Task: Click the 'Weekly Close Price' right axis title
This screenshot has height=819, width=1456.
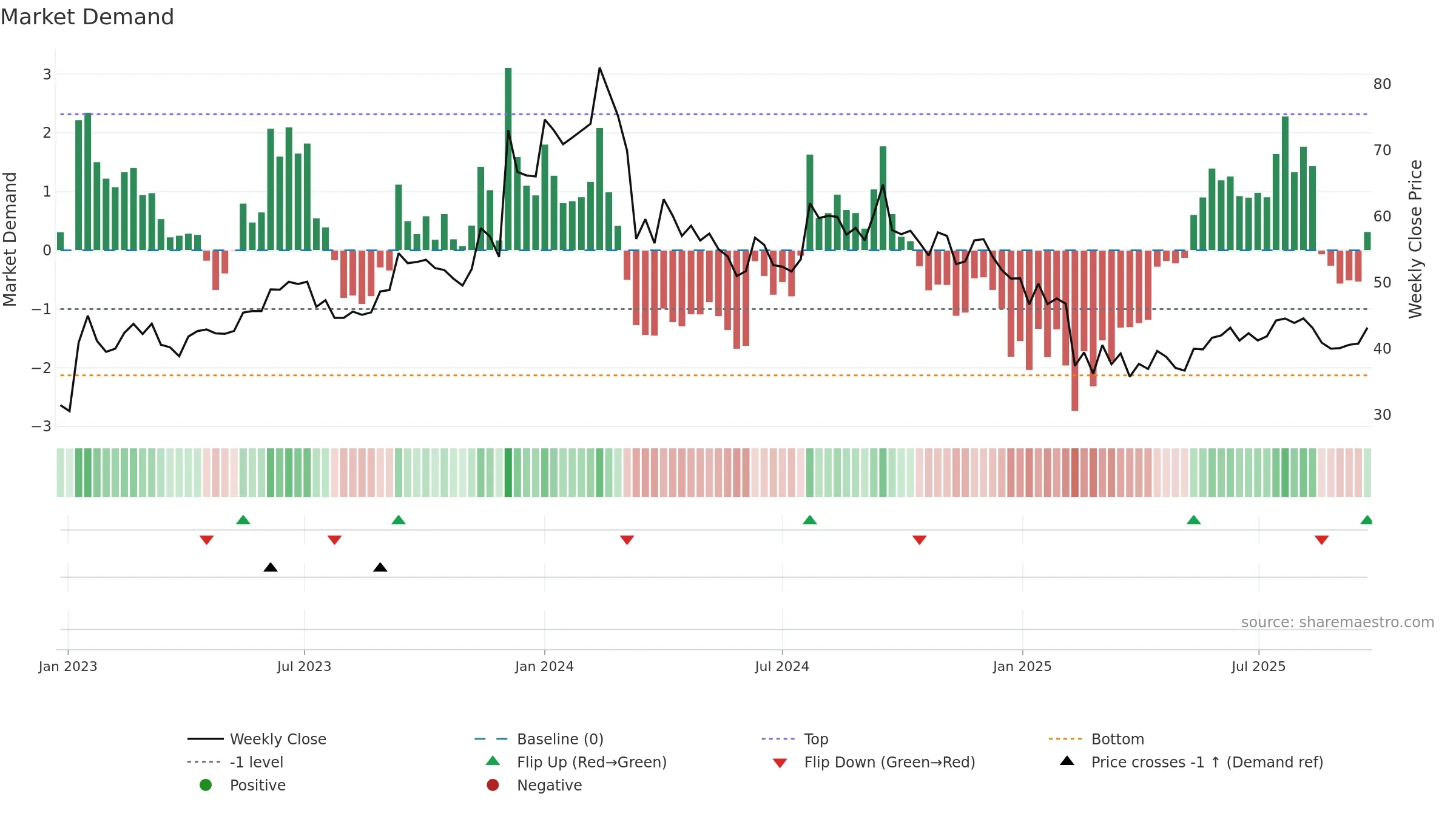Action: tap(1416, 239)
